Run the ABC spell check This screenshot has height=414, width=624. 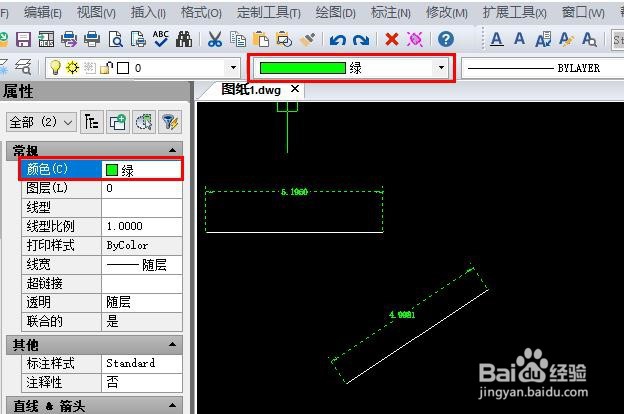(x=161, y=39)
